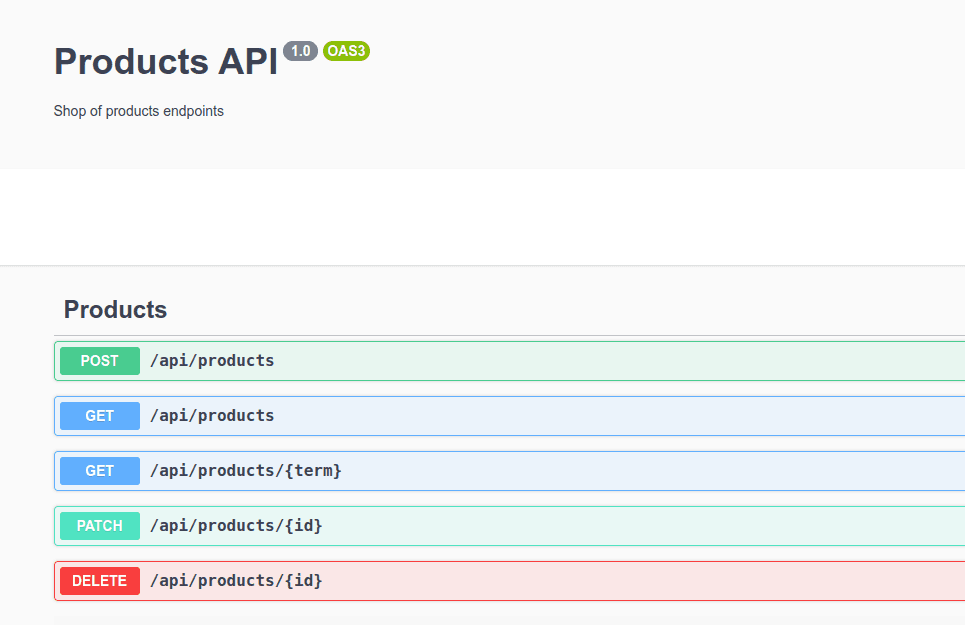
Task: Click the /api/products path in the POST row
Action: tap(212, 361)
